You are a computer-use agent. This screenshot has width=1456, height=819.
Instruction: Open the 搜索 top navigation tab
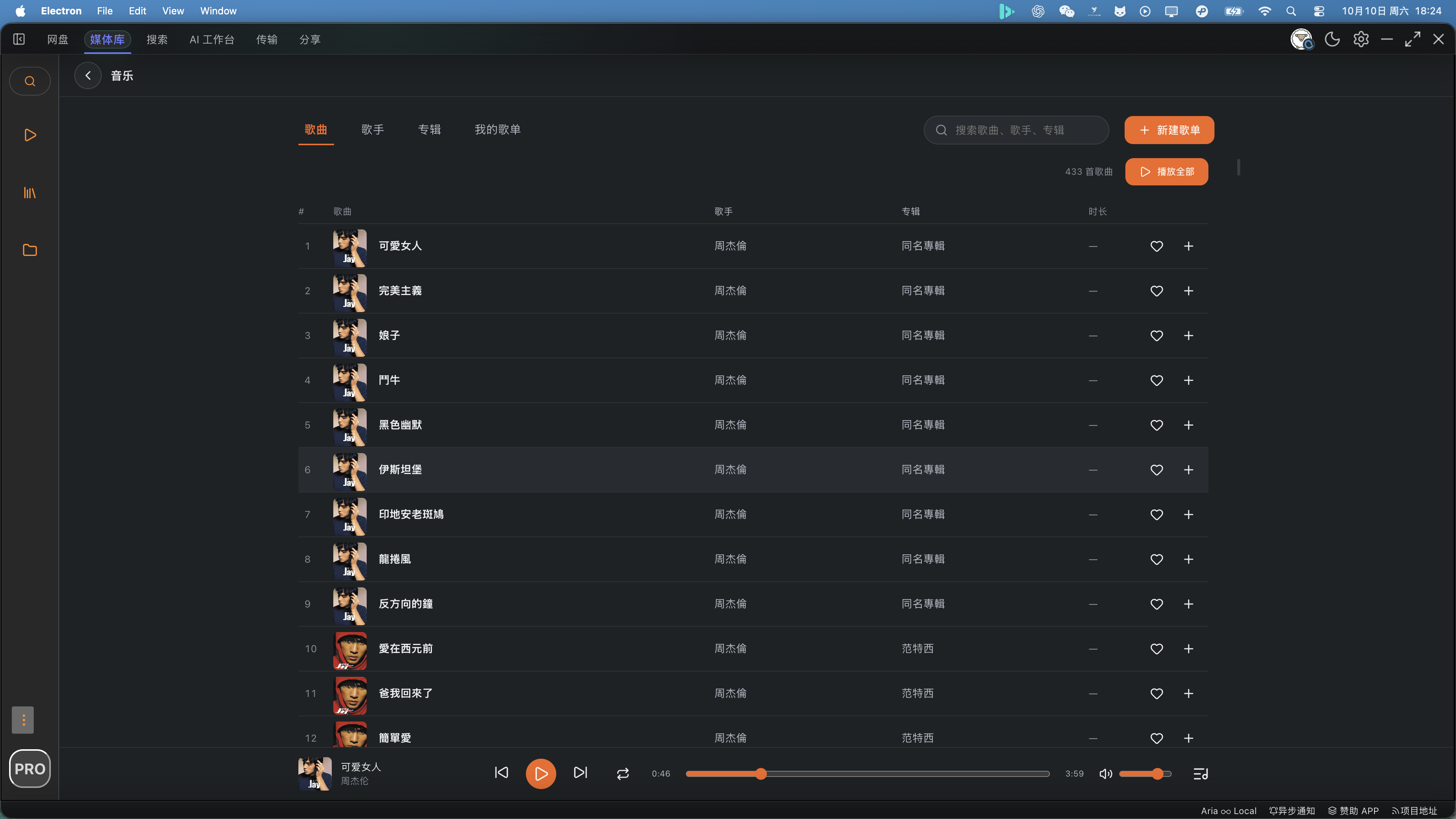point(157,39)
